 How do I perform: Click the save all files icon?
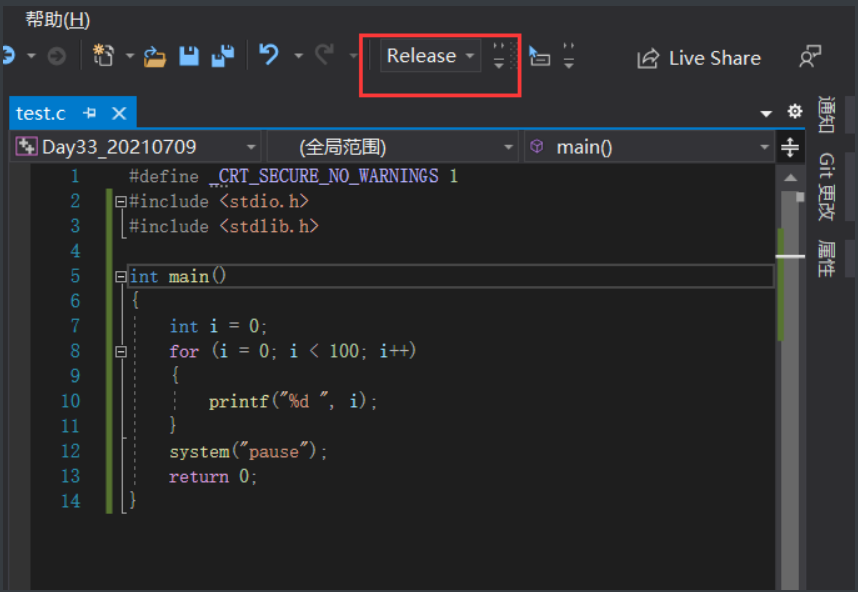coord(223,56)
